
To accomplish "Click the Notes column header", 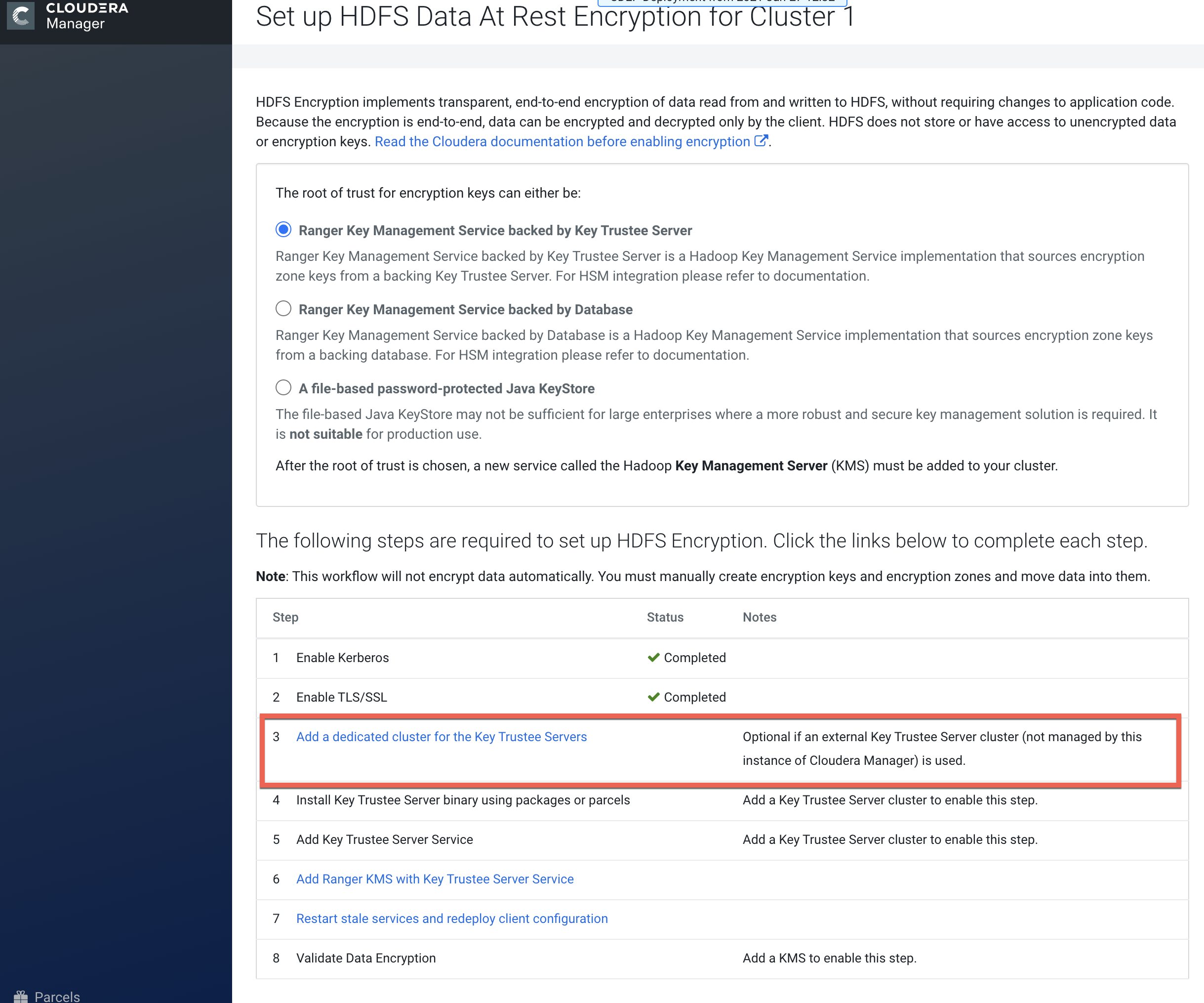I will [760, 617].
